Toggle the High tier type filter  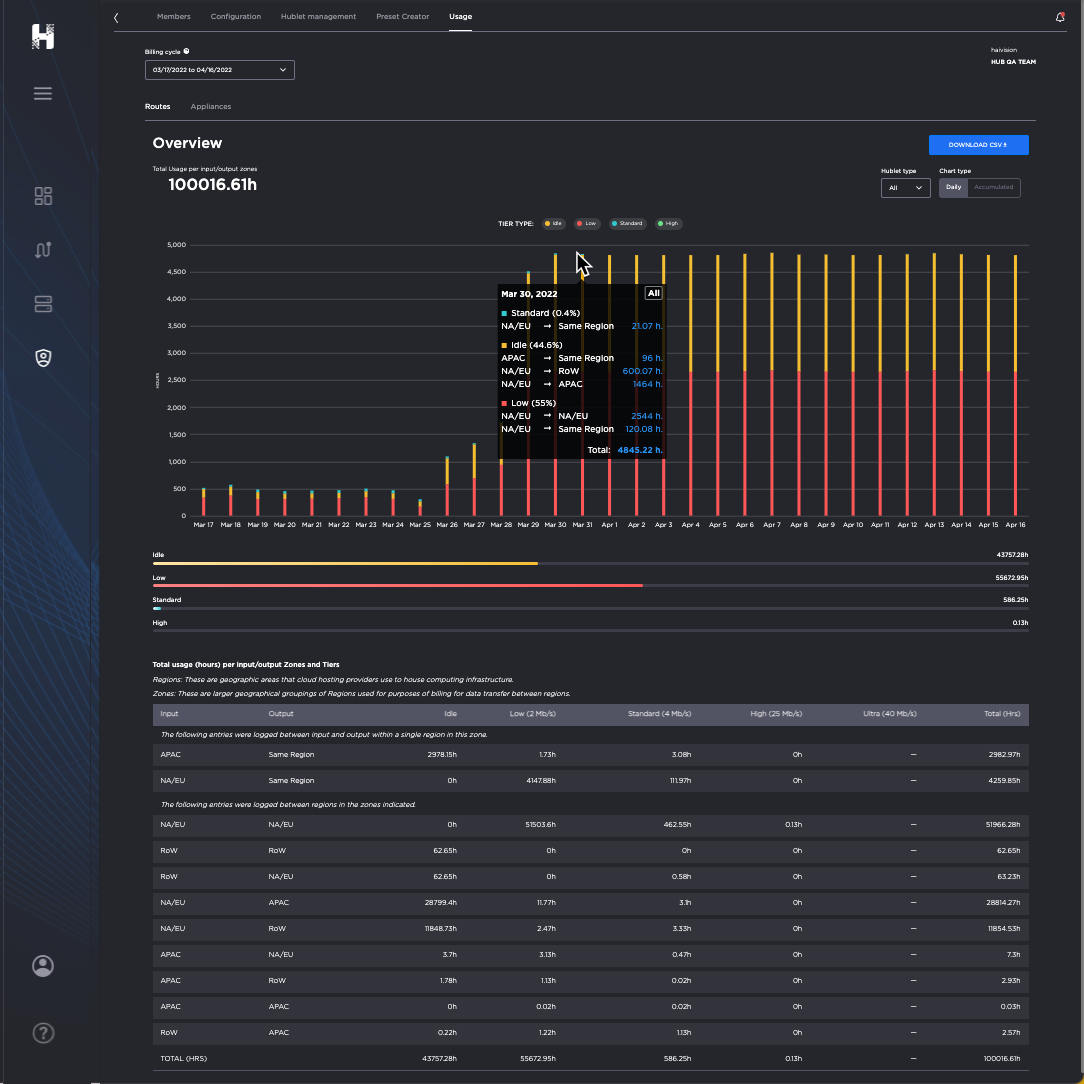click(x=668, y=223)
